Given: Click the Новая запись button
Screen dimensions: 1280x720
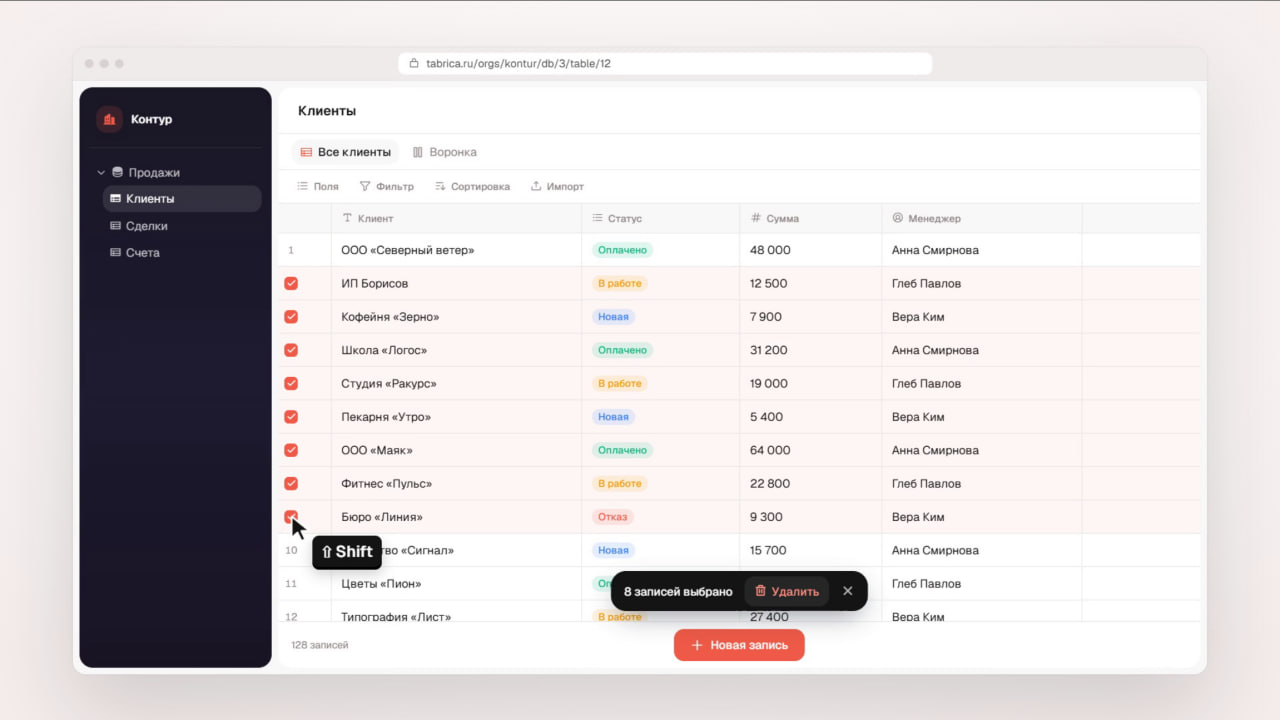Looking at the screenshot, I should coord(739,645).
